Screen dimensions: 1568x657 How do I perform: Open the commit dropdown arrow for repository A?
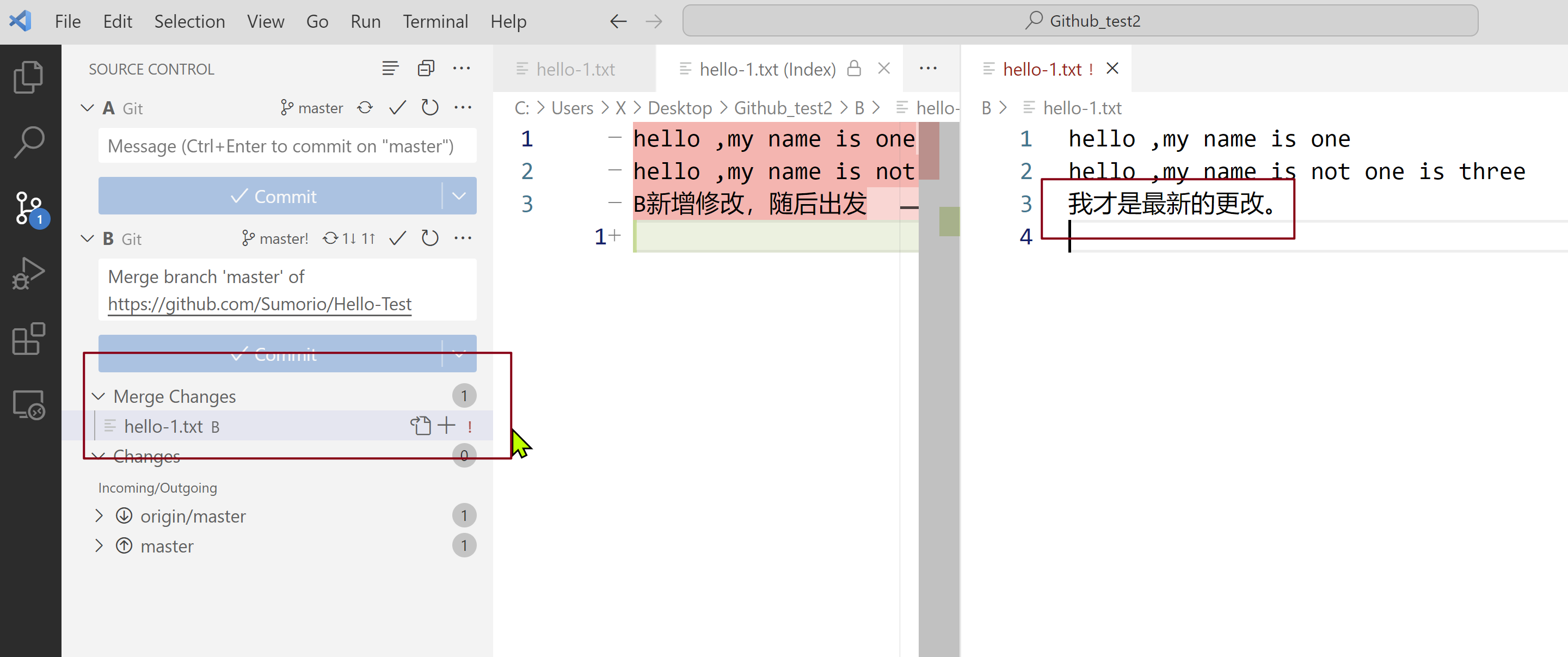(x=459, y=196)
